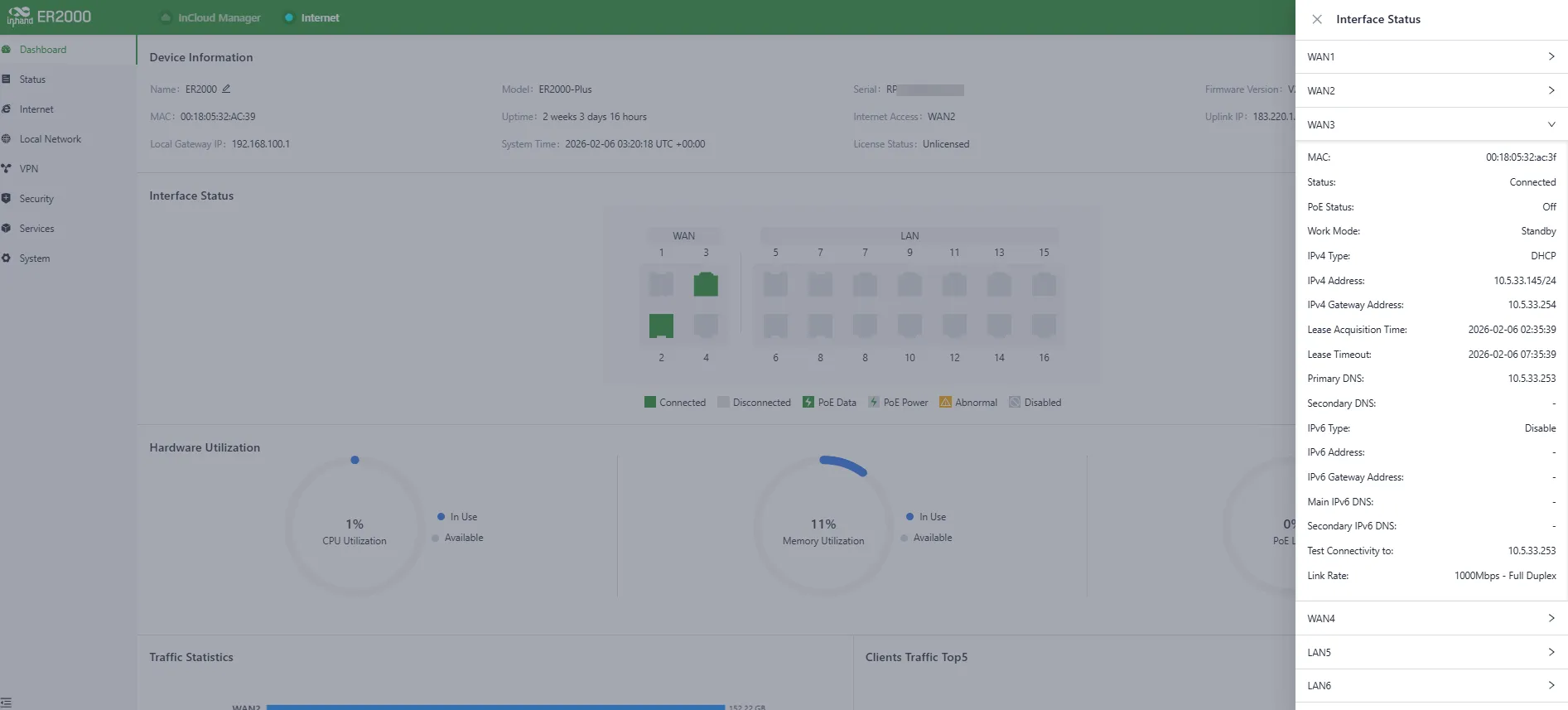Close the Interface Status panel

pyautogui.click(x=1317, y=19)
